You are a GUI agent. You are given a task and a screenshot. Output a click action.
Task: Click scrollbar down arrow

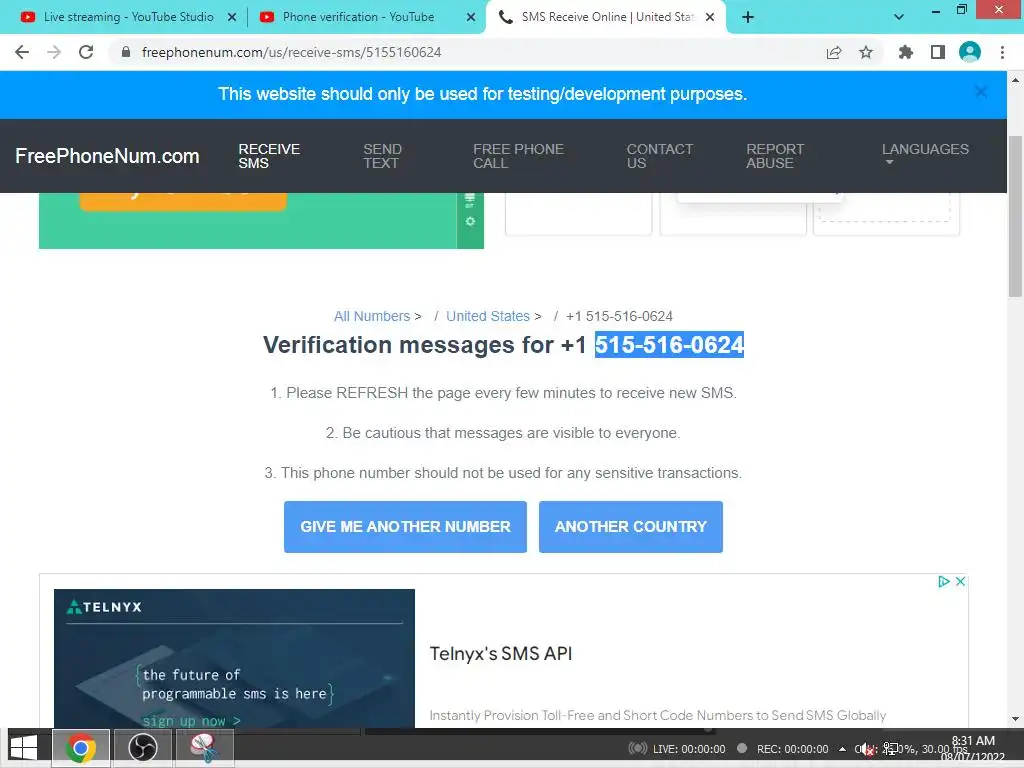tap(1015, 719)
